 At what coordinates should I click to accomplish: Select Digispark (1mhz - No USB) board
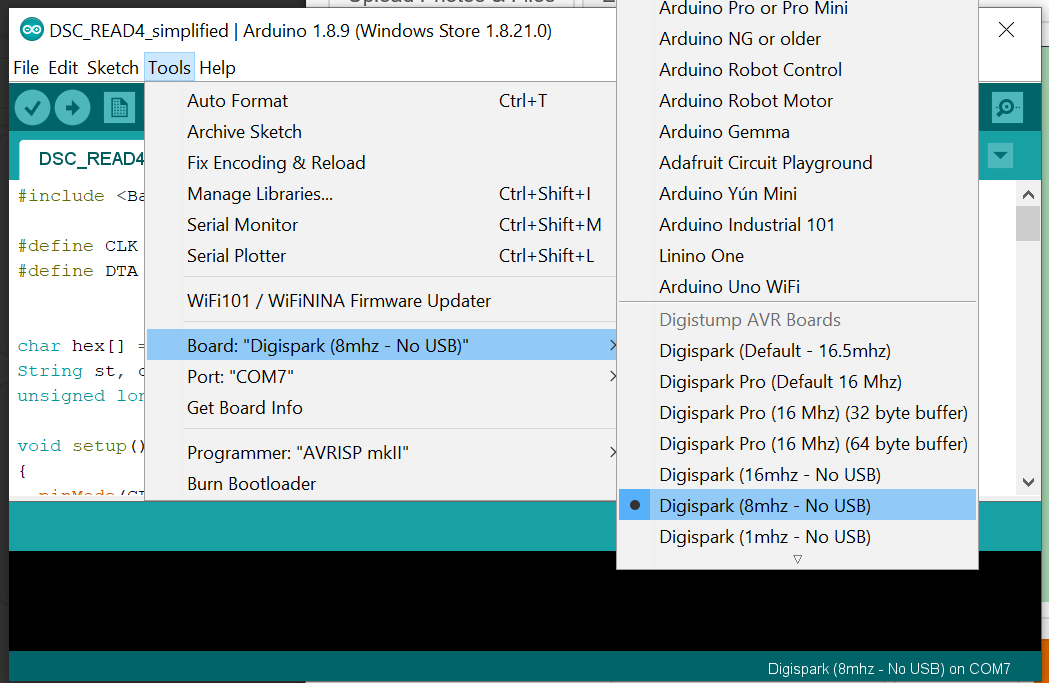coord(797,536)
